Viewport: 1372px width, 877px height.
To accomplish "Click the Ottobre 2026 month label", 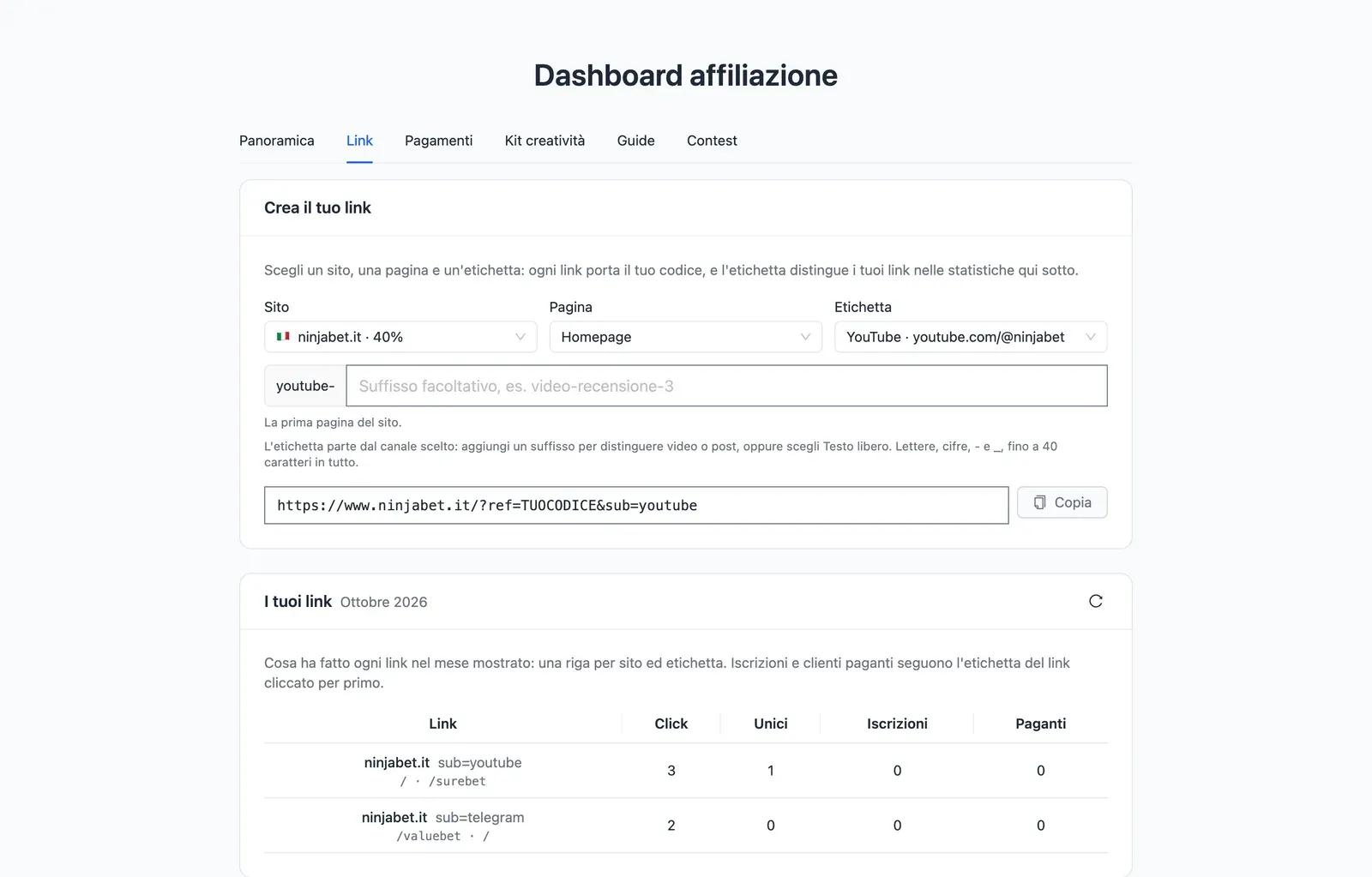I will (383, 602).
